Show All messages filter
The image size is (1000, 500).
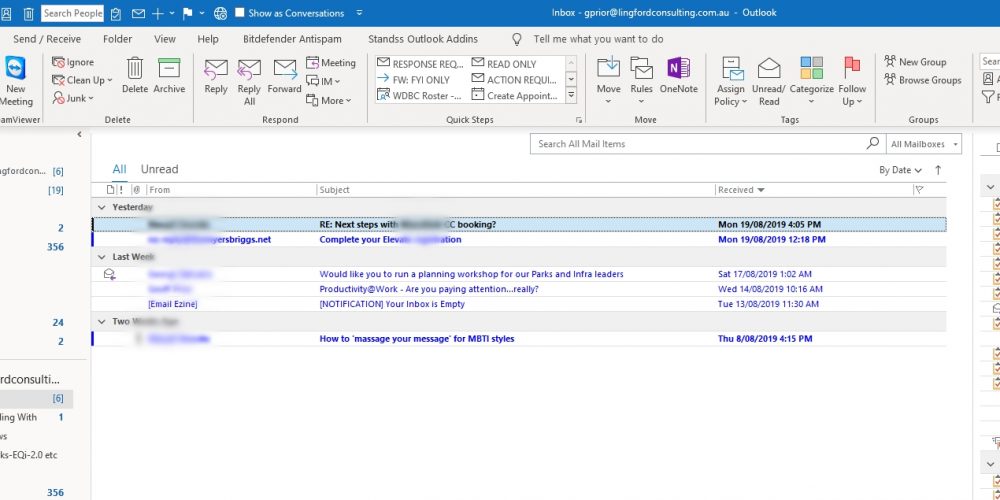tap(119, 169)
